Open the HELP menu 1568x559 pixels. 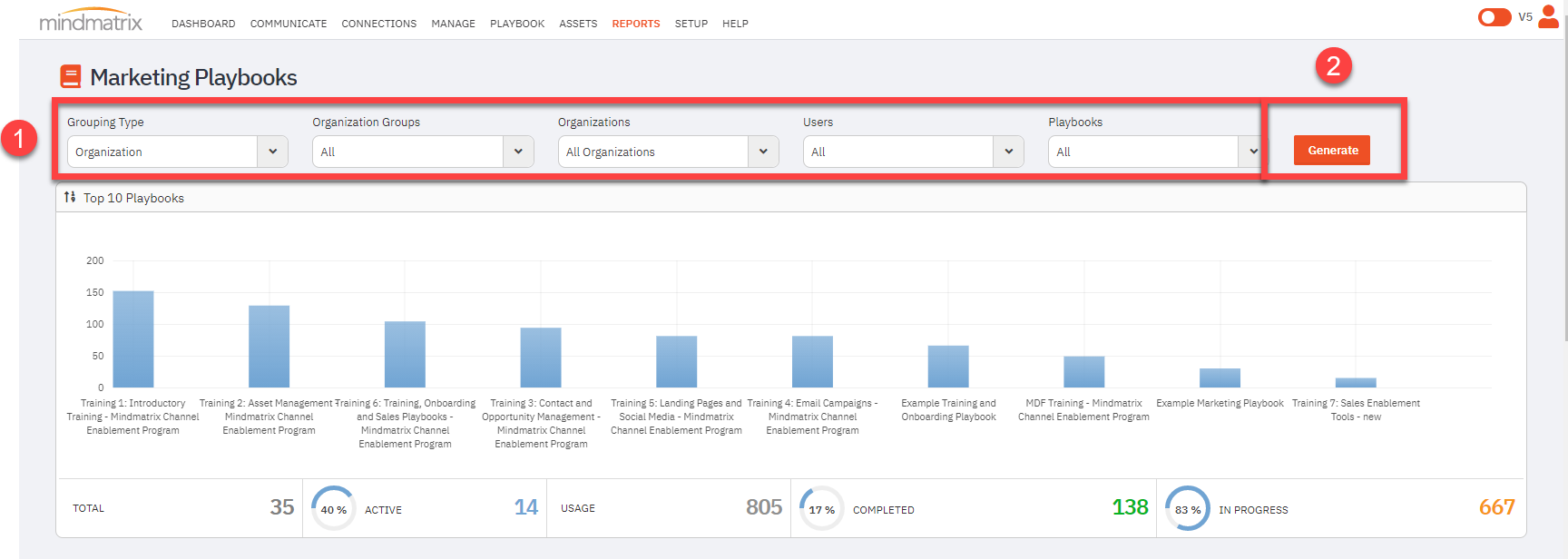(735, 24)
